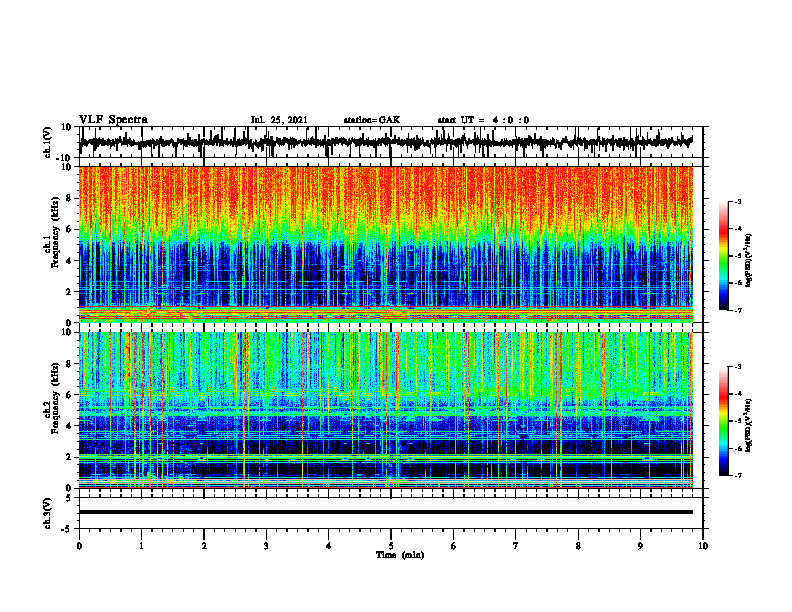Click the time axis tick label "6"
Image resolution: width=792 pixels, height=612 pixels.
(x=454, y=546)
